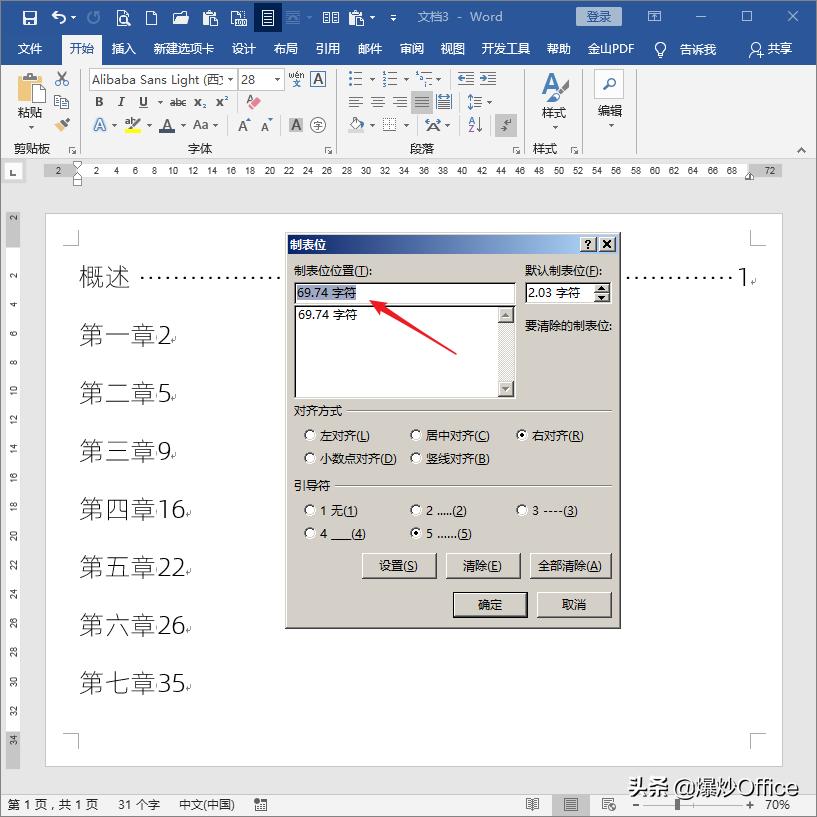The image size is (817, 817).
Task: Click the Subscript icon
Action: (x=200, y=101)
